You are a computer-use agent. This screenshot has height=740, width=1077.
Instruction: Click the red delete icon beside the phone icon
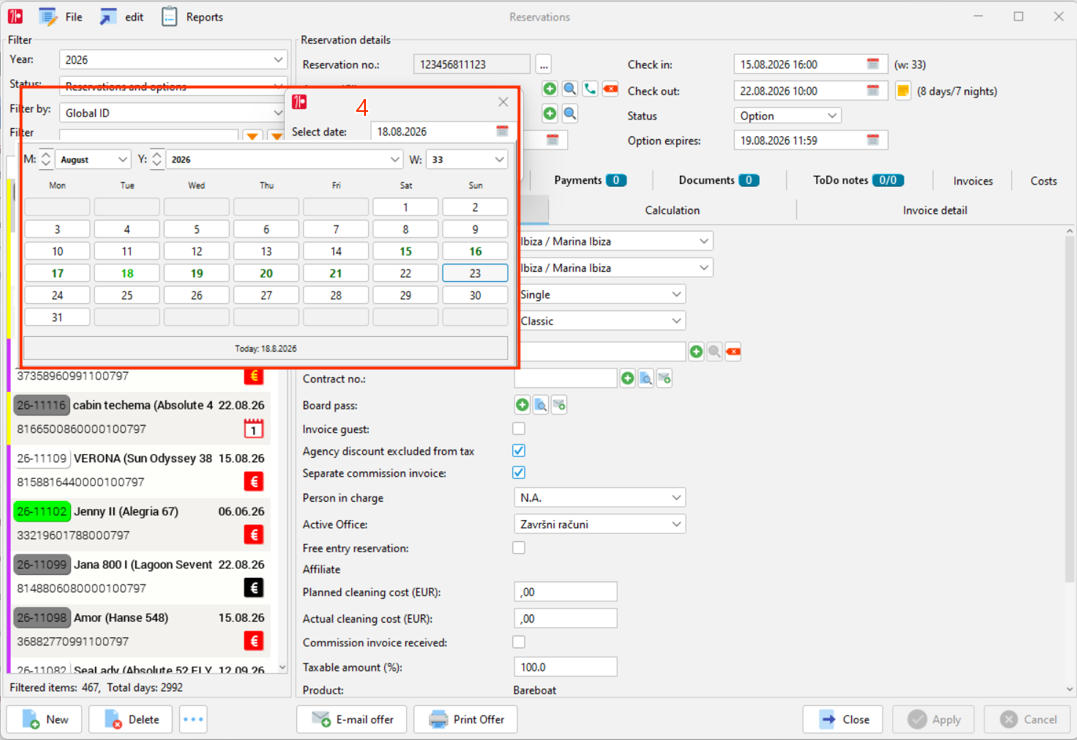point(610,89)
